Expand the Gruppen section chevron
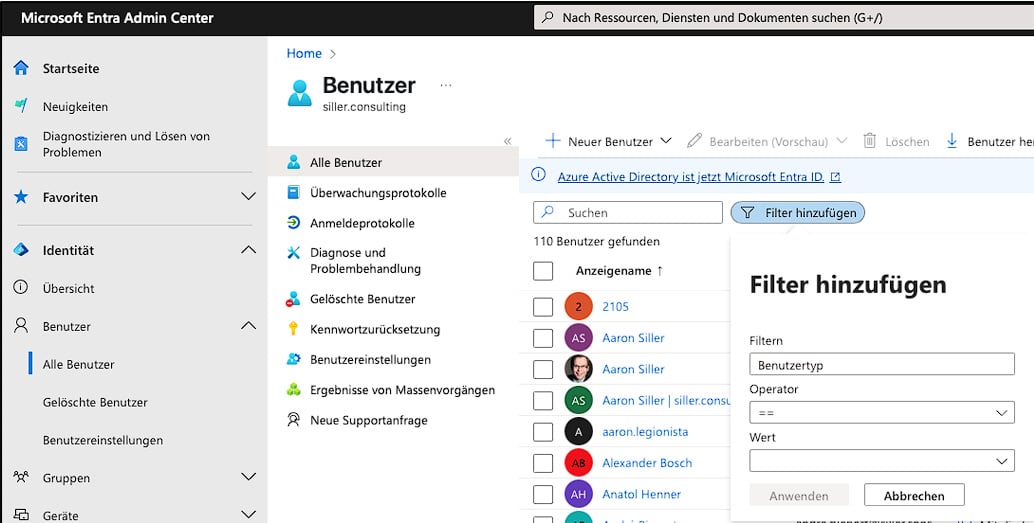 (x=248, y=476)
